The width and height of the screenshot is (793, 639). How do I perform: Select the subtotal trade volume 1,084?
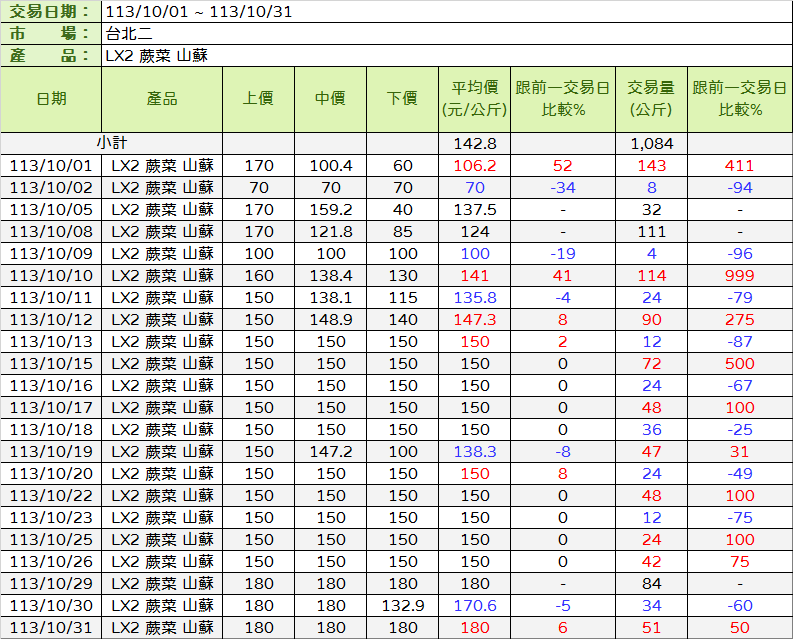click(651, 143)
